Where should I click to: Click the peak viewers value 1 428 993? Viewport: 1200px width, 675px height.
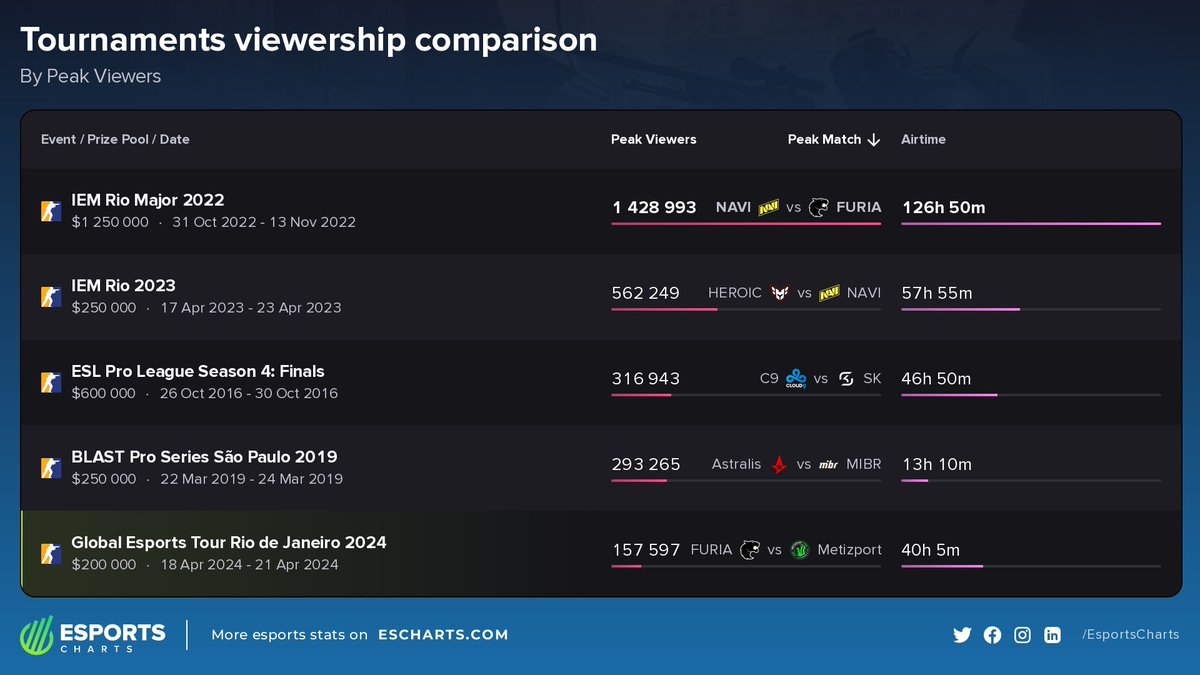pyautogui.click(x=654, y=207)
